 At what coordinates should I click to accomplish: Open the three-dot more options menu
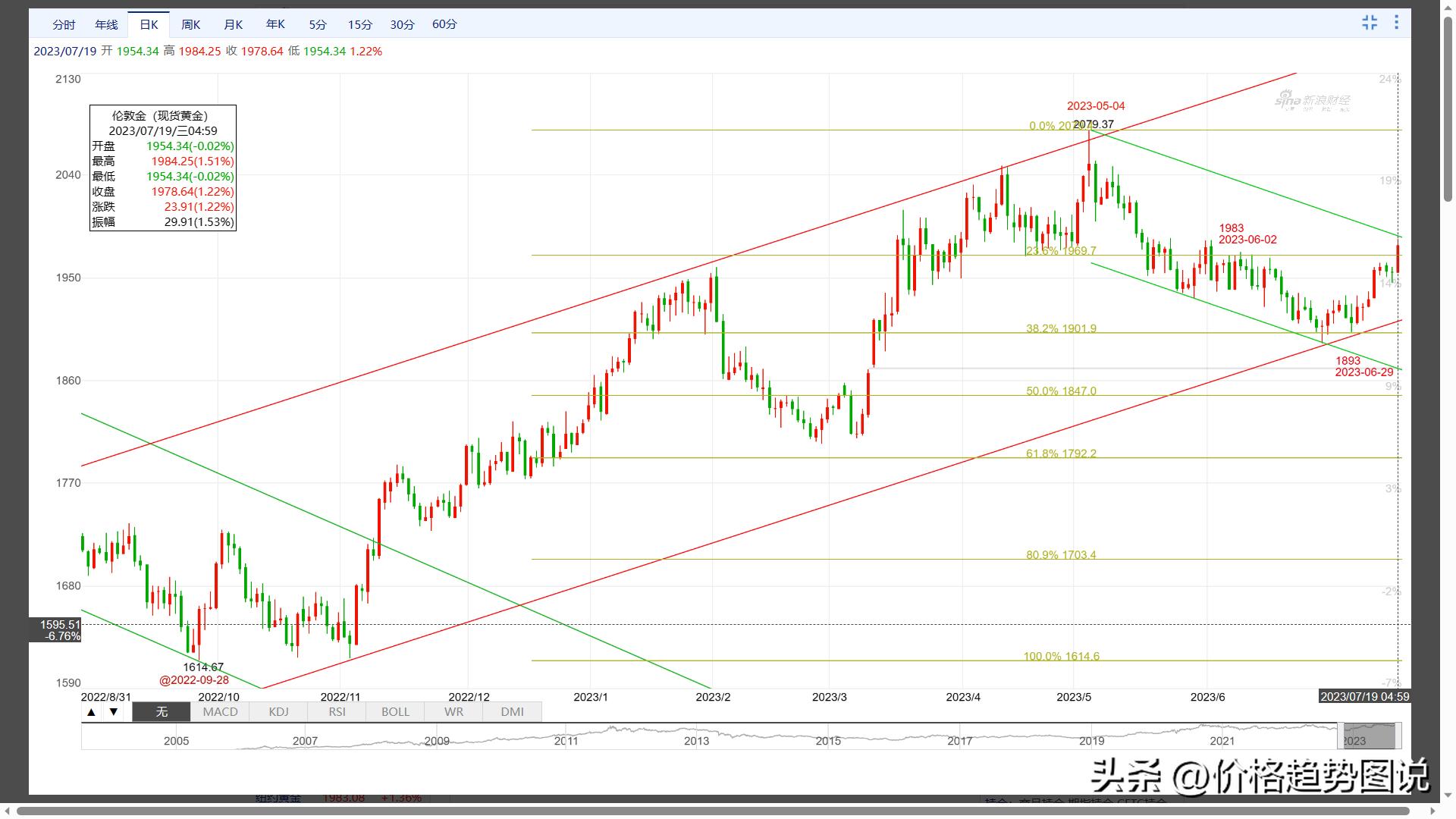coord(1396,23)
